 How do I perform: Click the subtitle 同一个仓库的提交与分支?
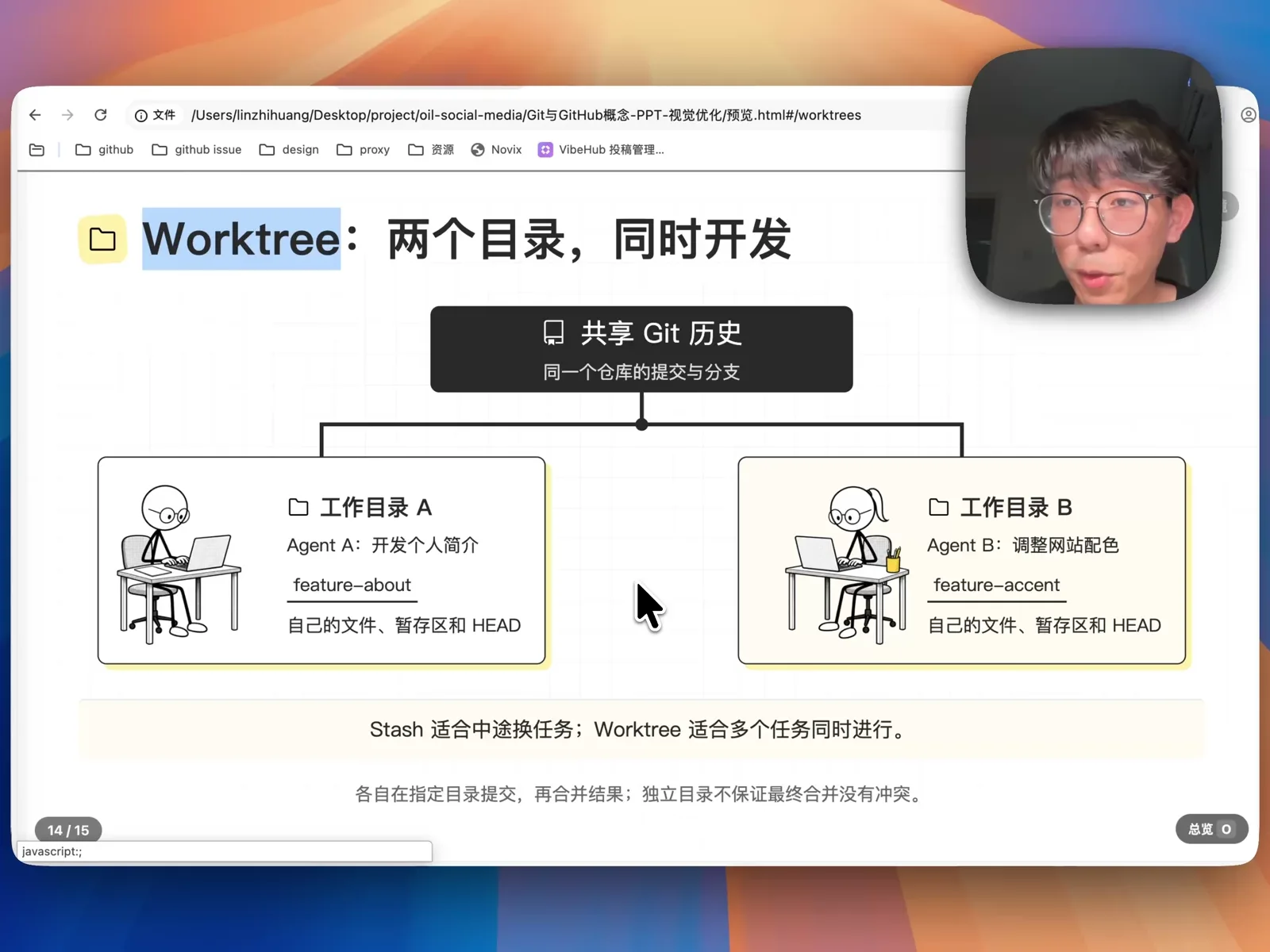pos(641,372)
